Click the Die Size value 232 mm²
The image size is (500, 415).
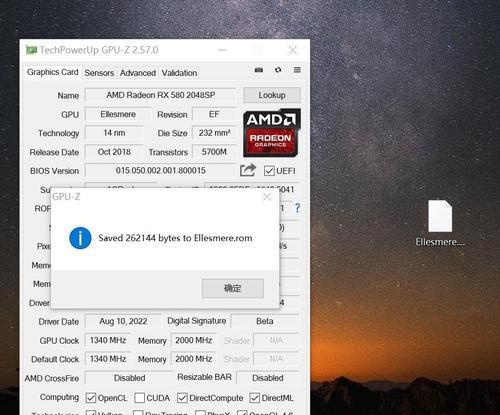click(x=214, y=133)
